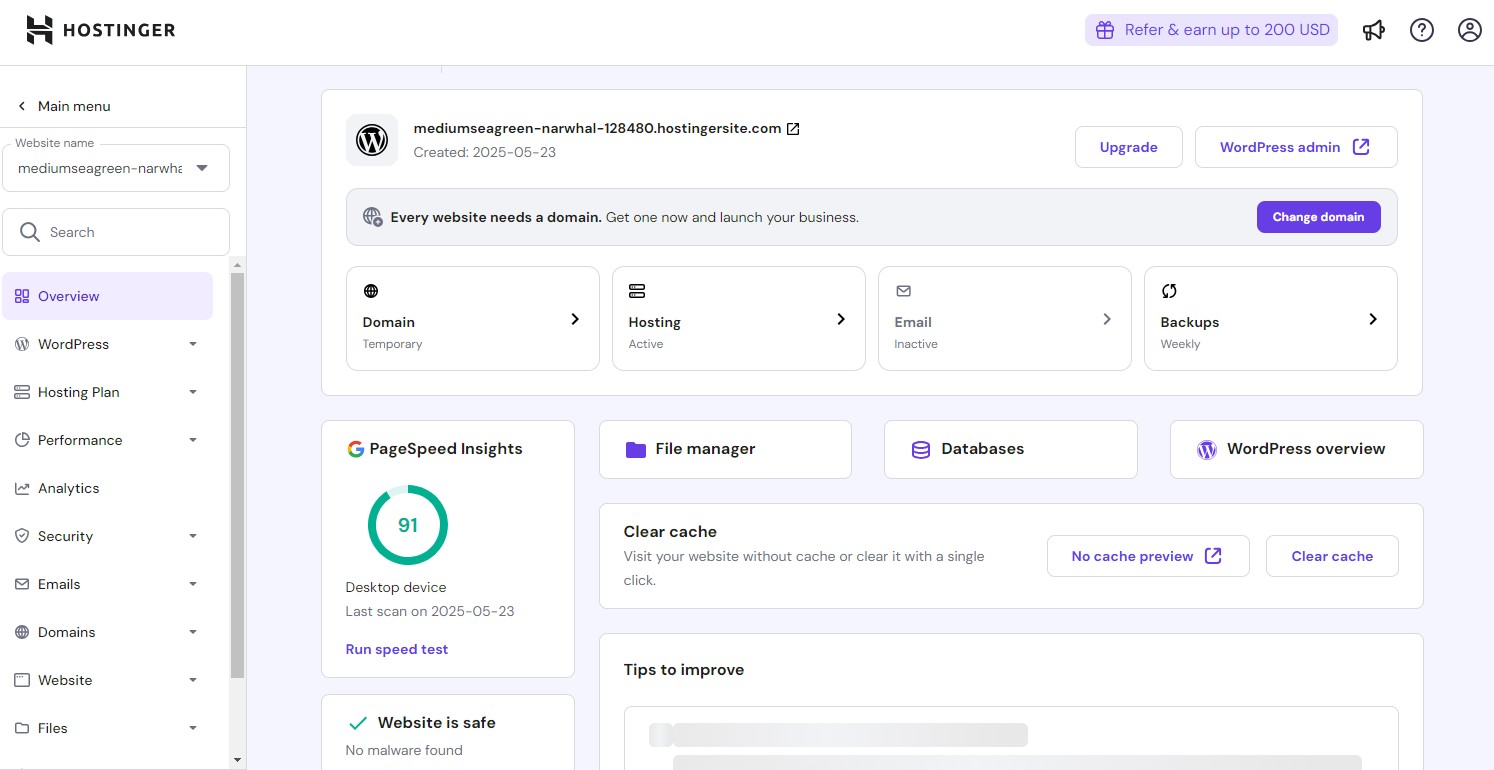Open the File manager card
1494x770 pixels.
[725, 449]
